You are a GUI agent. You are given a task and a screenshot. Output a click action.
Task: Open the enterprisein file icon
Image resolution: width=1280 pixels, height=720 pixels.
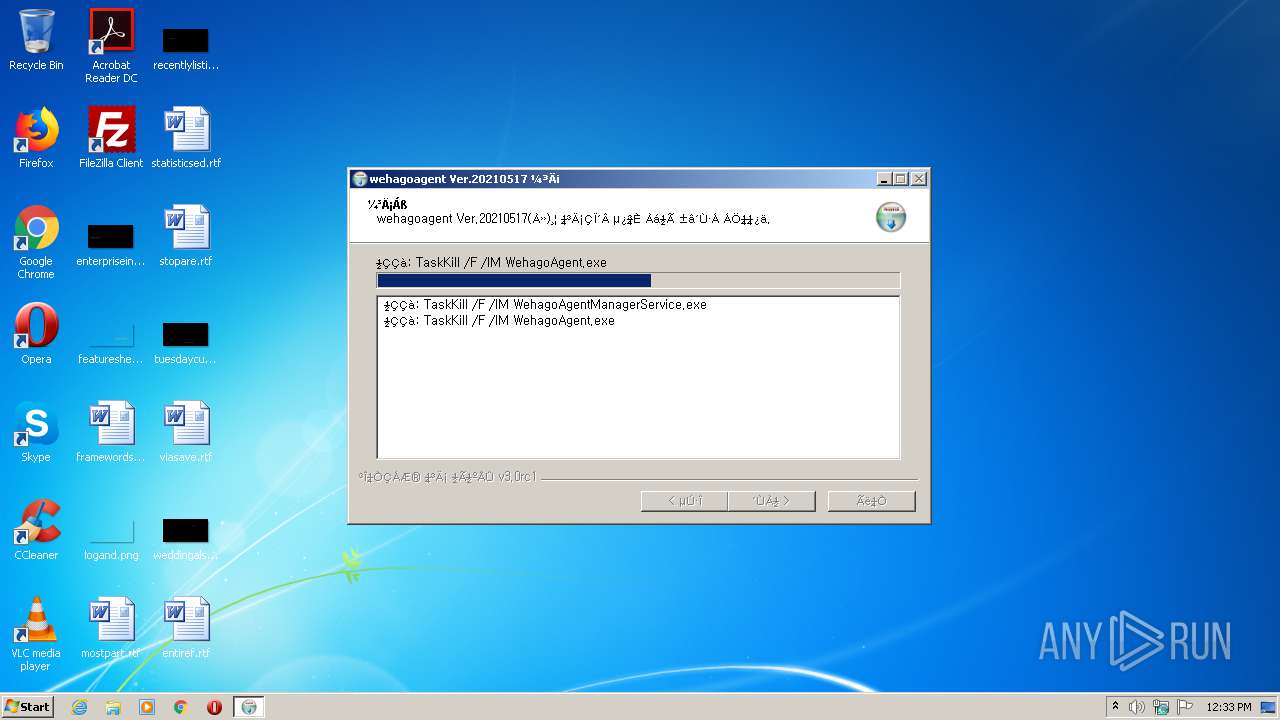point(111,244)
